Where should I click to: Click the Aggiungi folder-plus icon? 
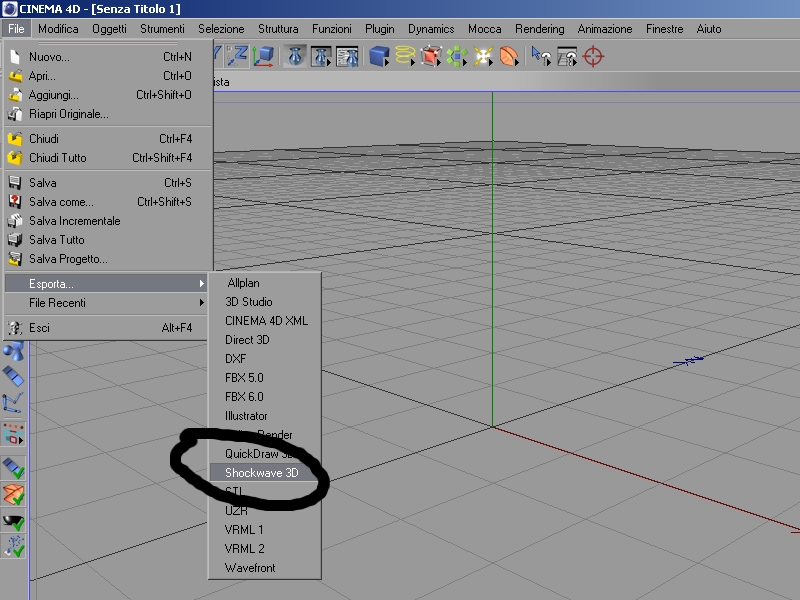(x=15, y=95)
